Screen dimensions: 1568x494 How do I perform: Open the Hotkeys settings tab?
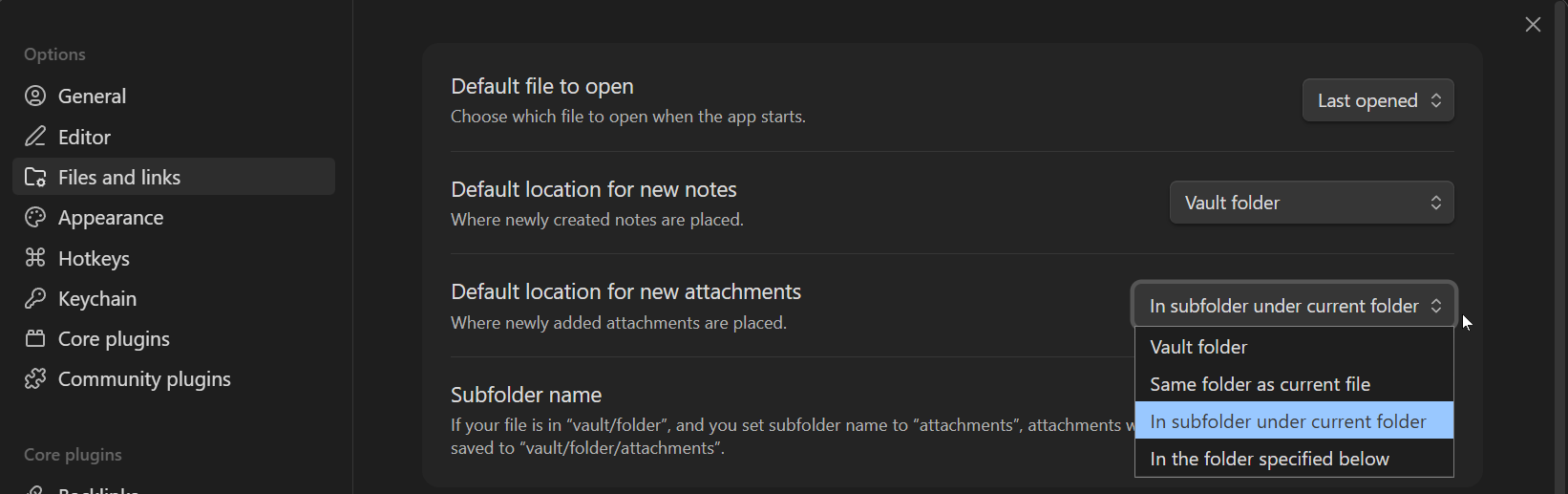click(x=174, y=258)
